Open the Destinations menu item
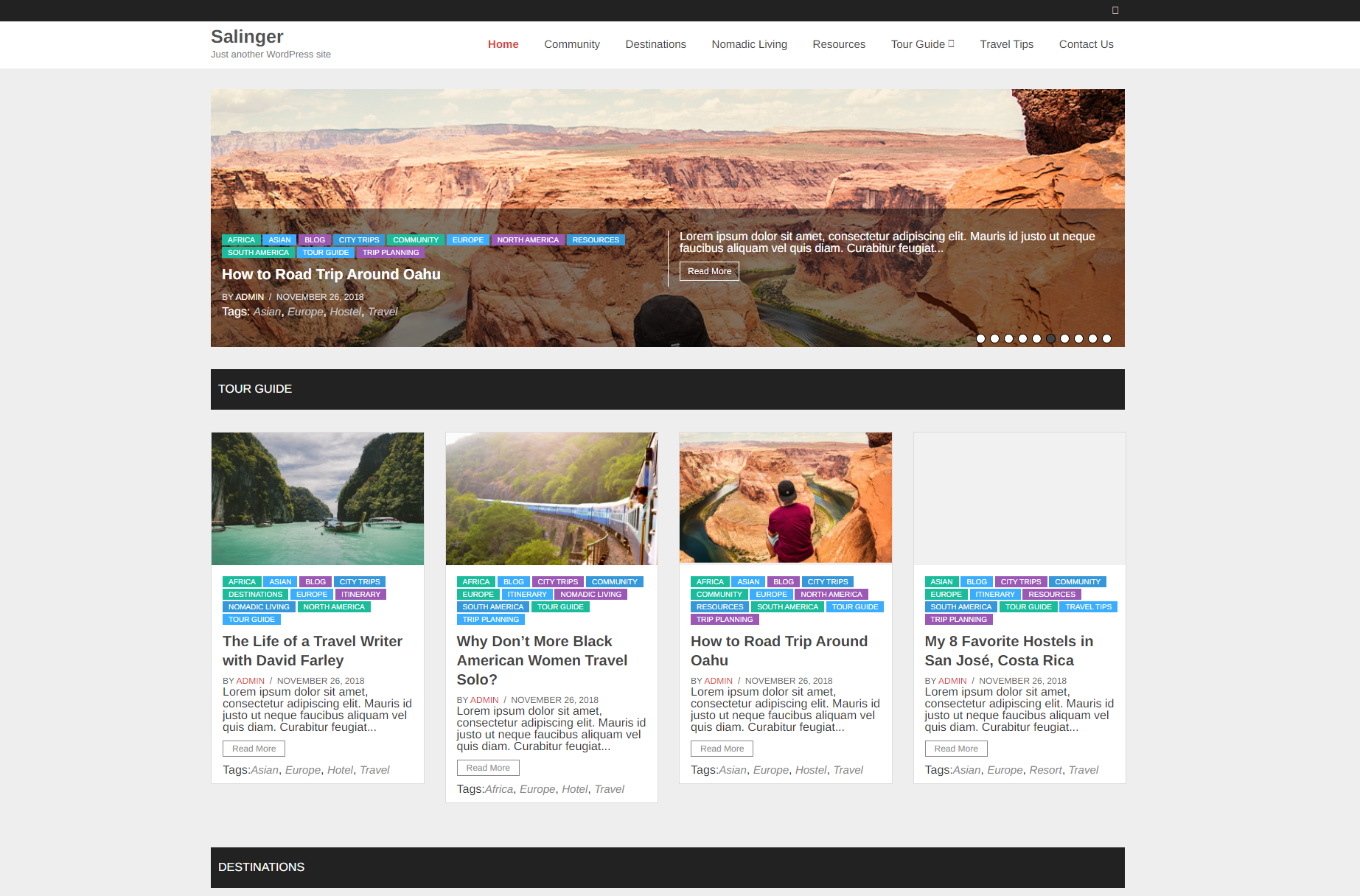This screenshot has width=1360, height=896. pos(655,44)
